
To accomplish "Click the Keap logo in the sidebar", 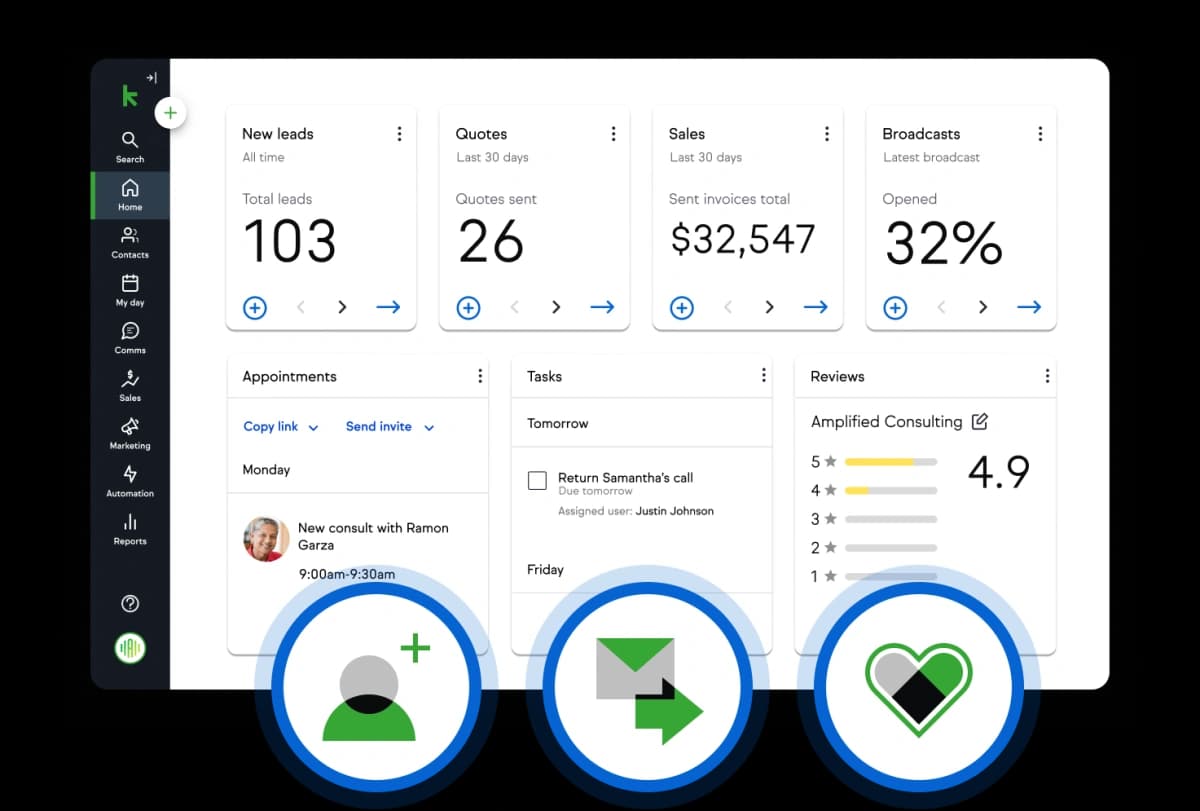I will (x=129, y=96).
